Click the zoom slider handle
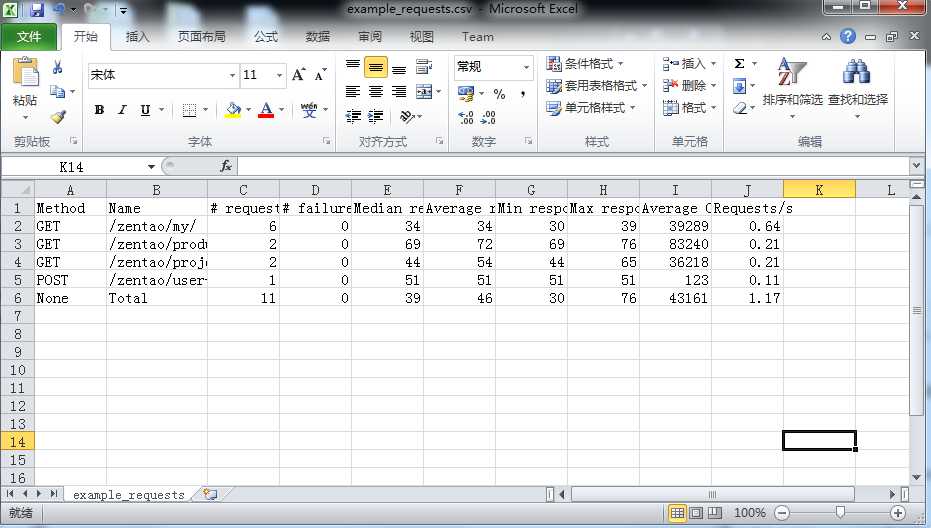Screen dimensions: 931x528 tap(840, 512)
